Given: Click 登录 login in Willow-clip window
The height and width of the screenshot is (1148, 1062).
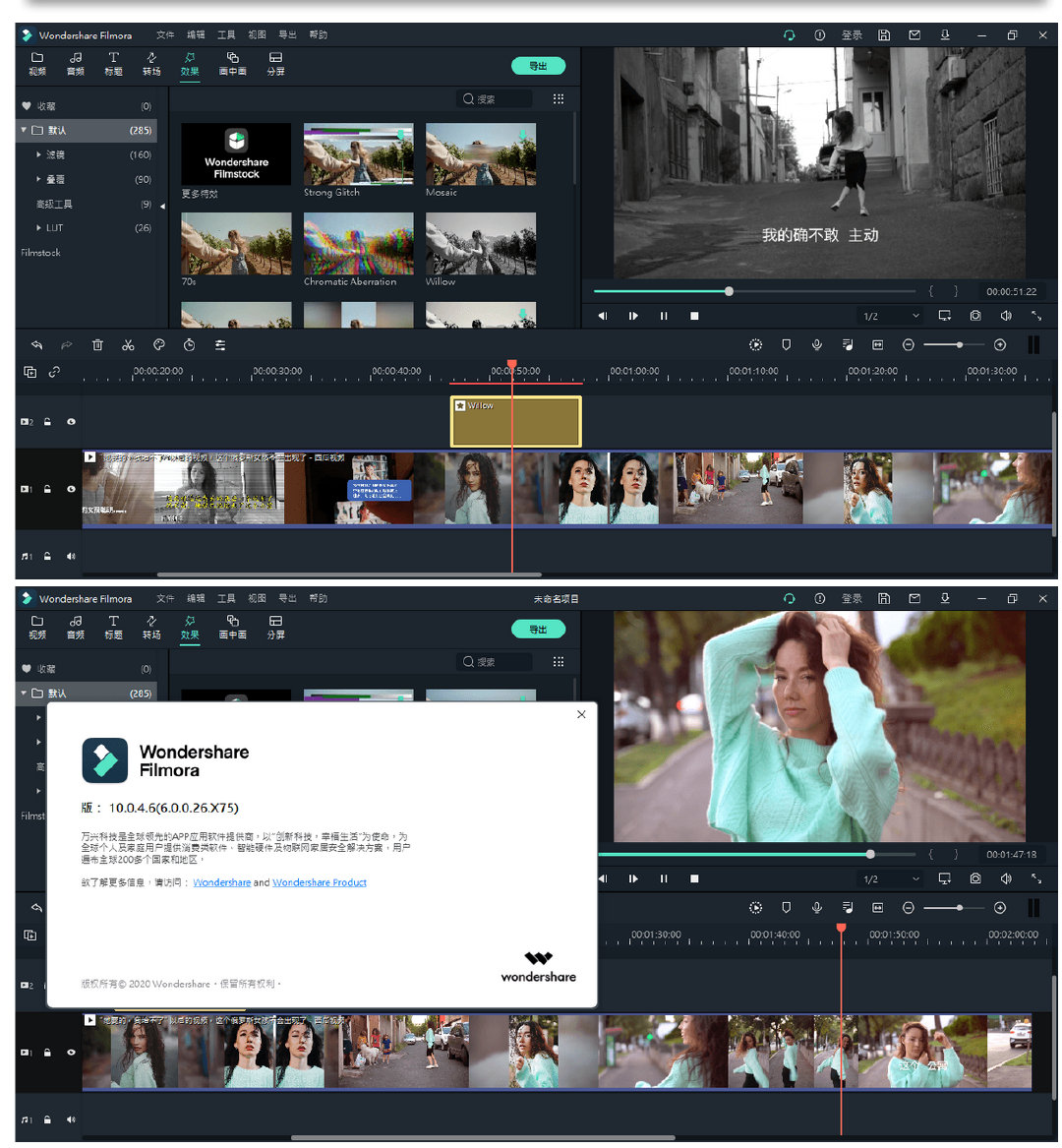Looking at the screenshot, I should (x=852, y=35).
